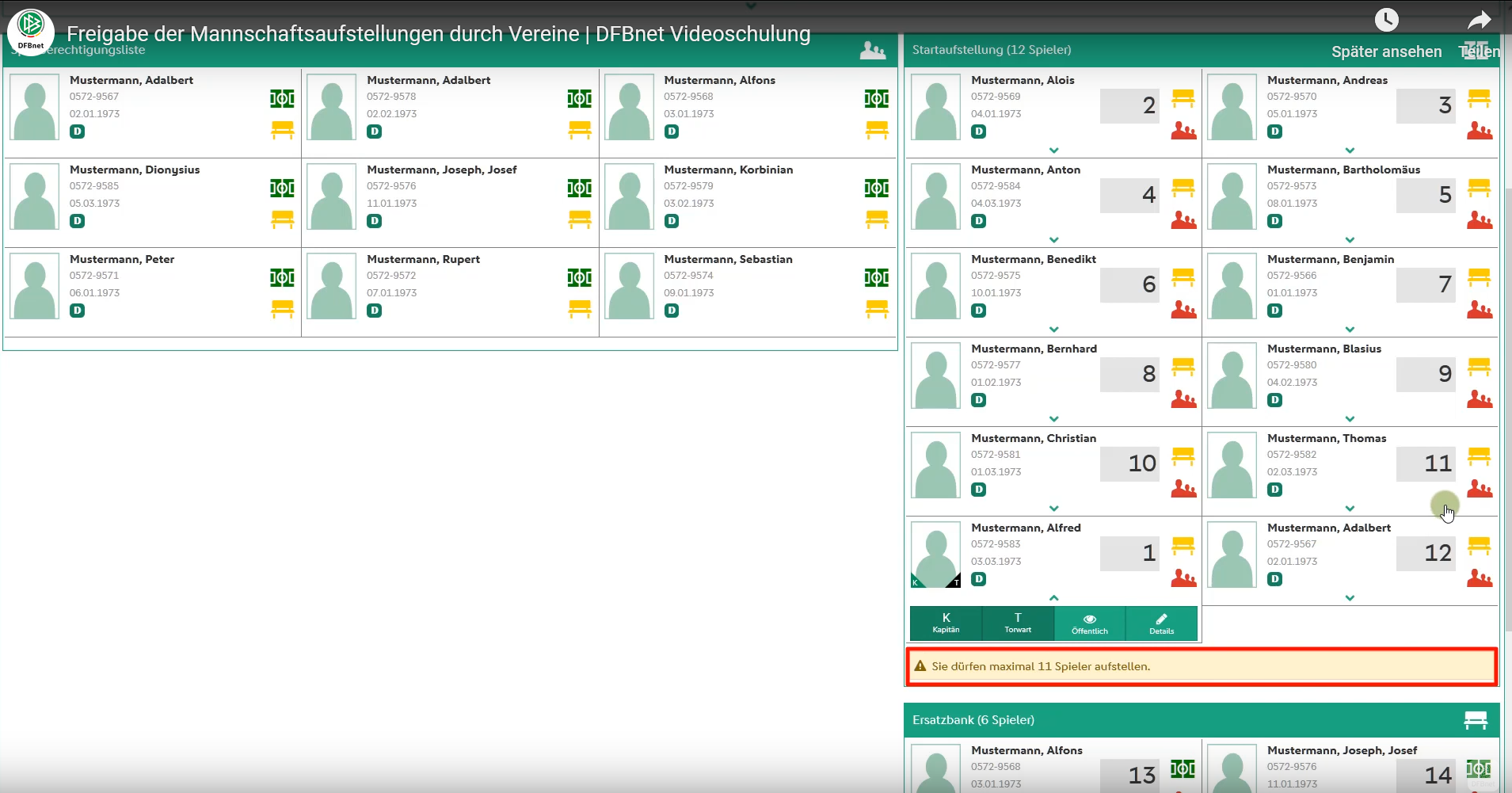1512x793 pixels.
Task: Remove Mustermann, Alois using the red players icon
Action: click(1183, 131)
